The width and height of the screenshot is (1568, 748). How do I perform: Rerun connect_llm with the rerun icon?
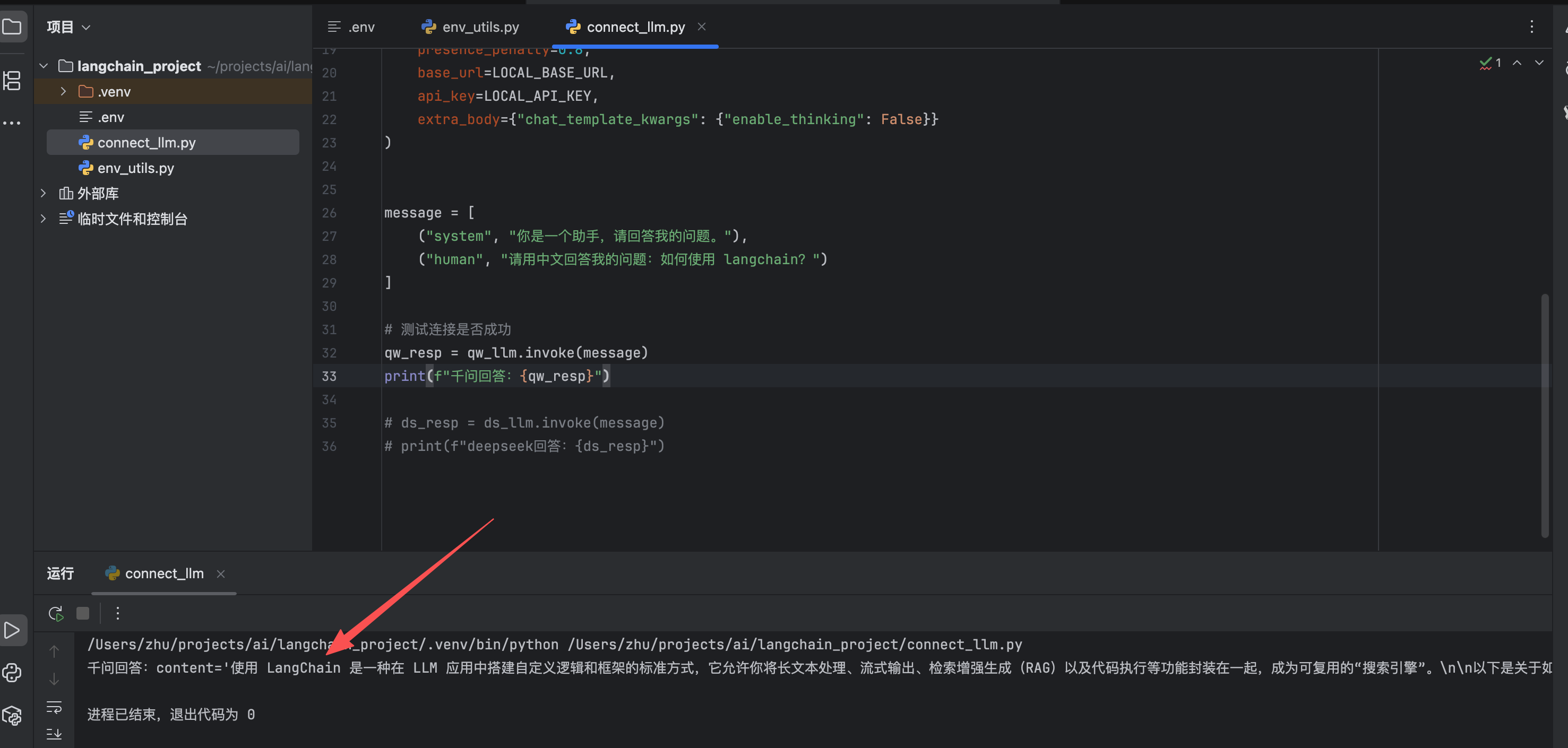(x=55, y=613)
